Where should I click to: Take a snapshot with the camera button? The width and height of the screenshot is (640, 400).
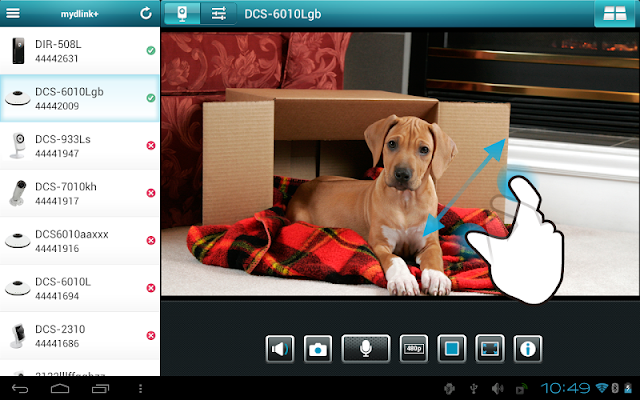[318, 349]
